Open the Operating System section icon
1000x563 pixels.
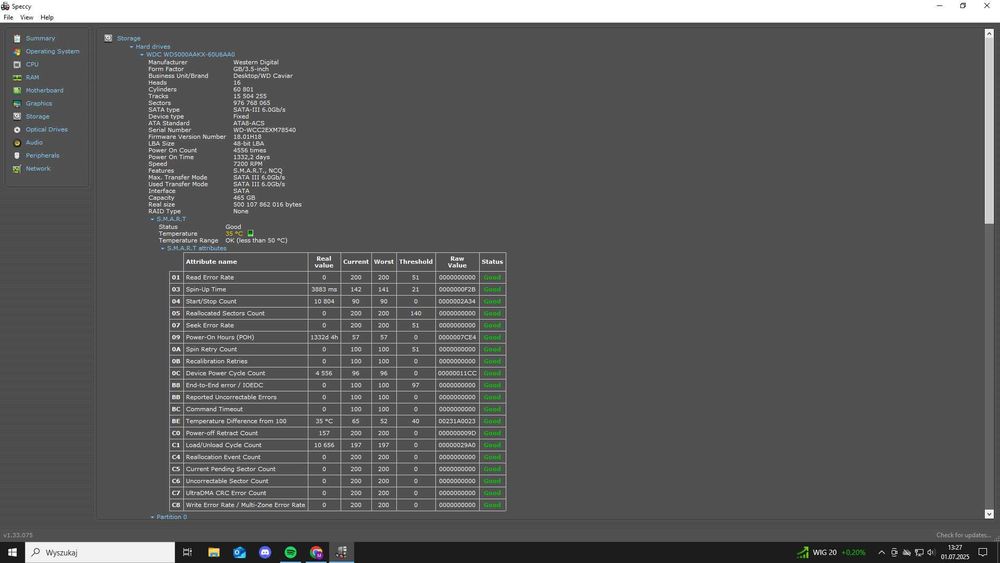pyautogui.click(x=17, y=52)
